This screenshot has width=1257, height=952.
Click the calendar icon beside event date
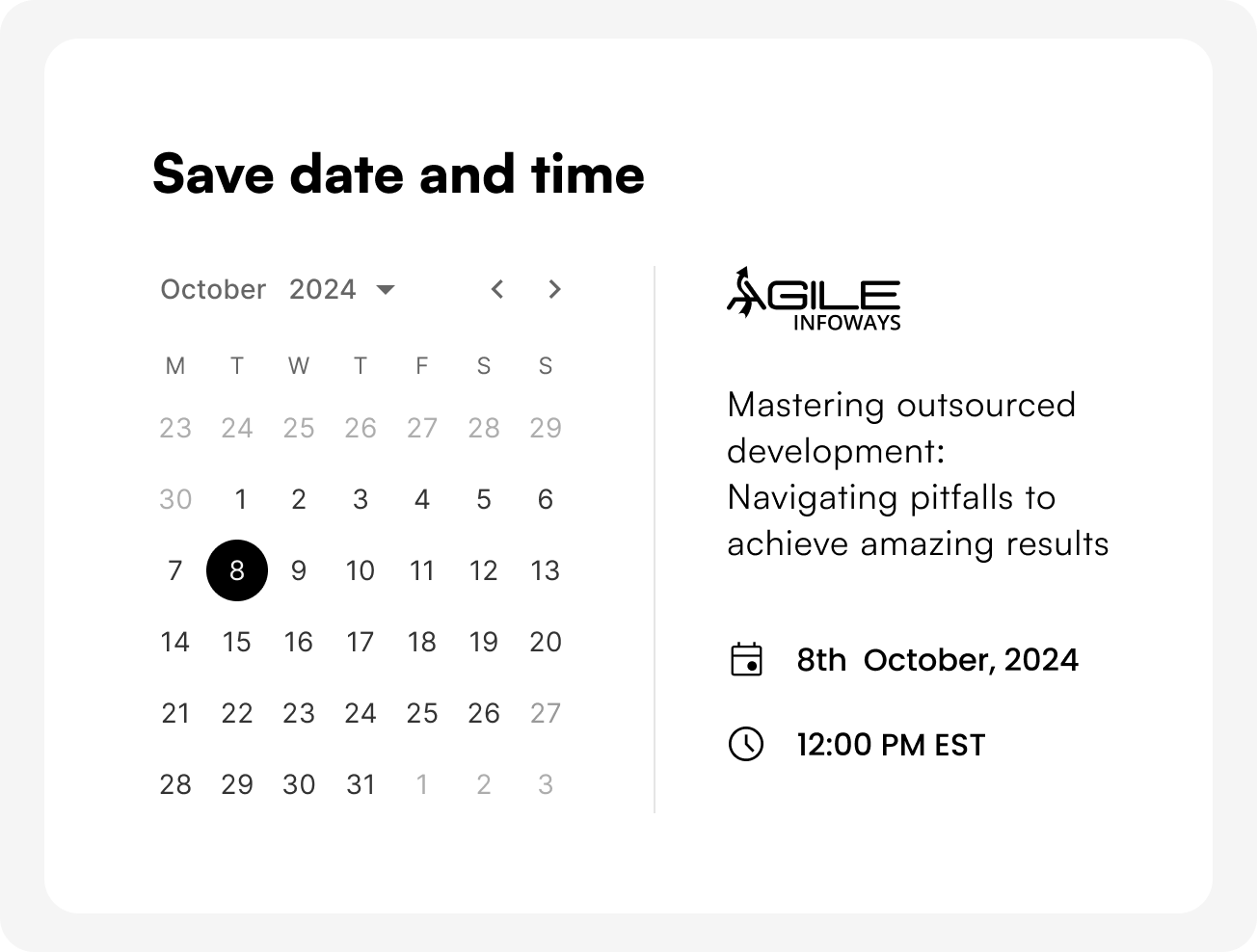746,660
